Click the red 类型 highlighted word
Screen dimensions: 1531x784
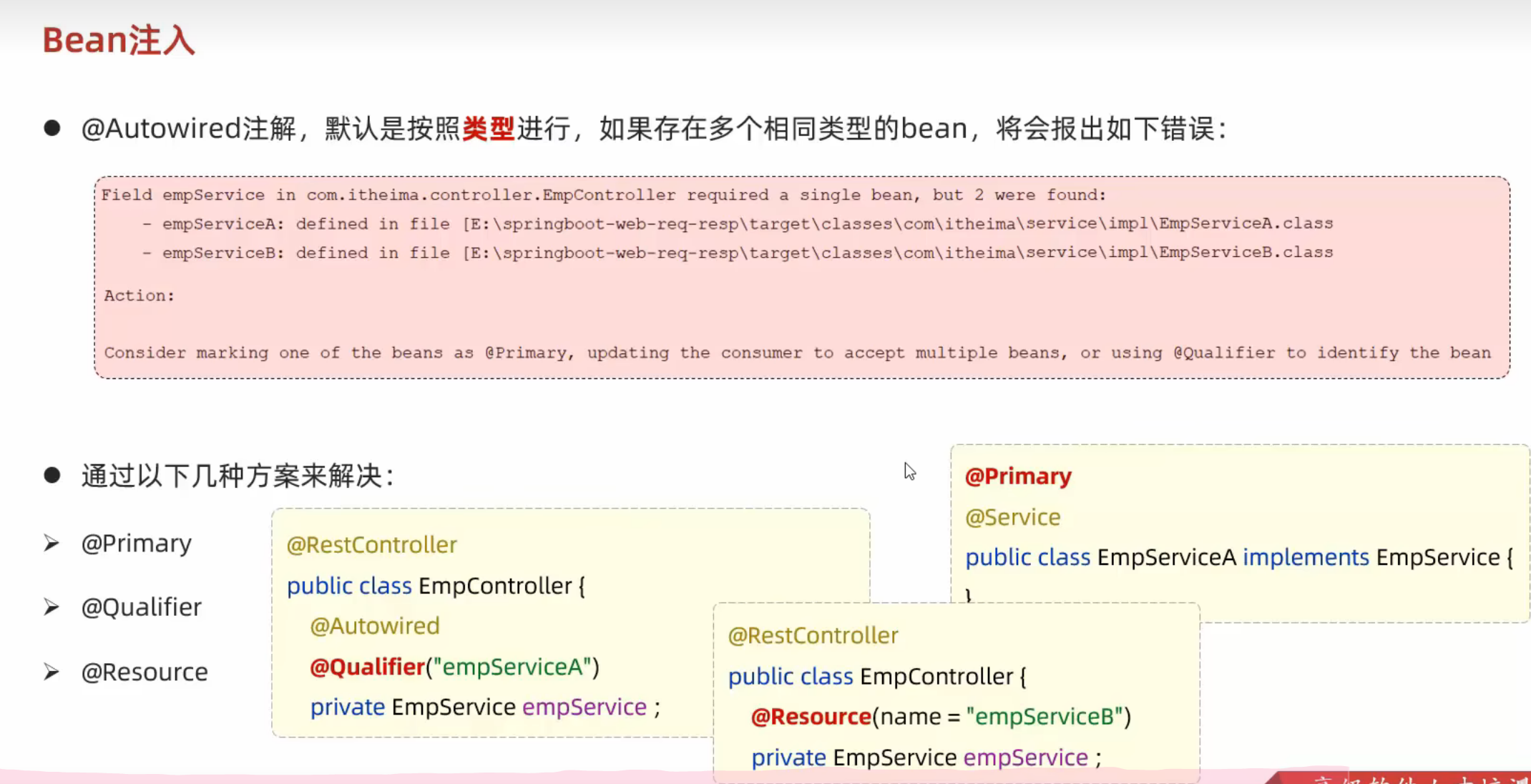488,129
